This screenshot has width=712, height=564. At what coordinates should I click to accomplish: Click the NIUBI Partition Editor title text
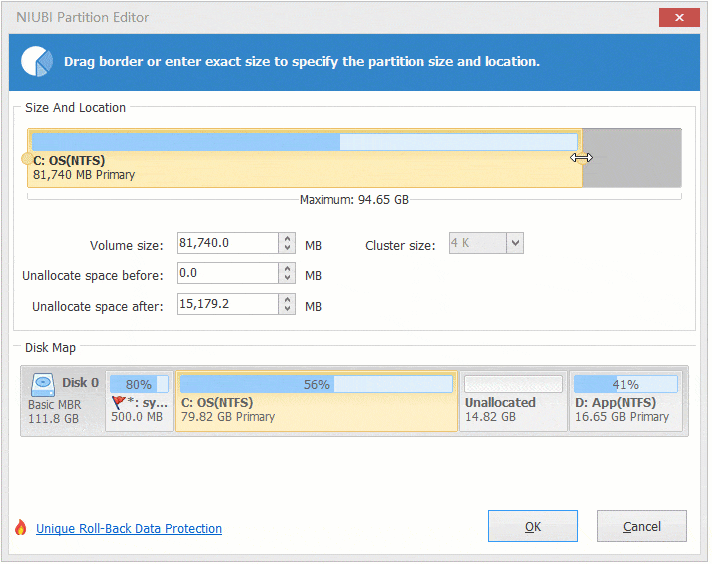tap(83, 17)
